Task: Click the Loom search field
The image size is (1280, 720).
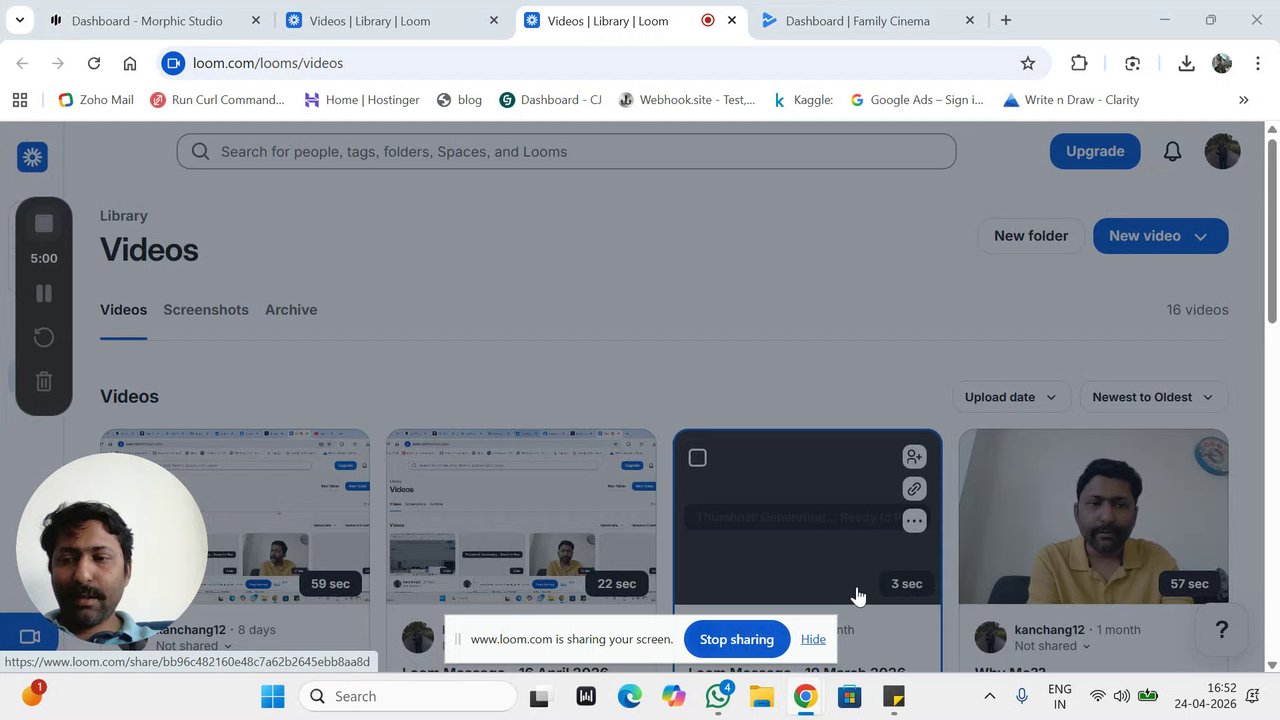Action: pyautogui.click(x=566, y=151)
